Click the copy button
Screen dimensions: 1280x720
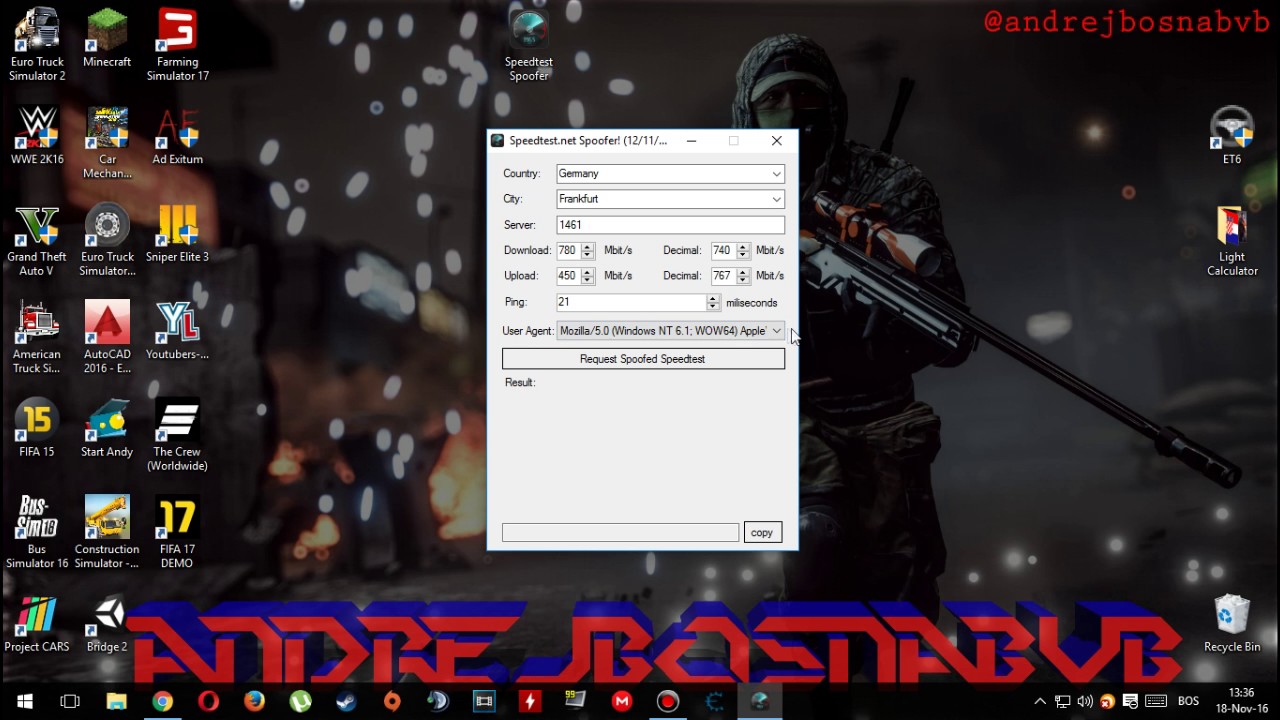(x=762, y=533)
